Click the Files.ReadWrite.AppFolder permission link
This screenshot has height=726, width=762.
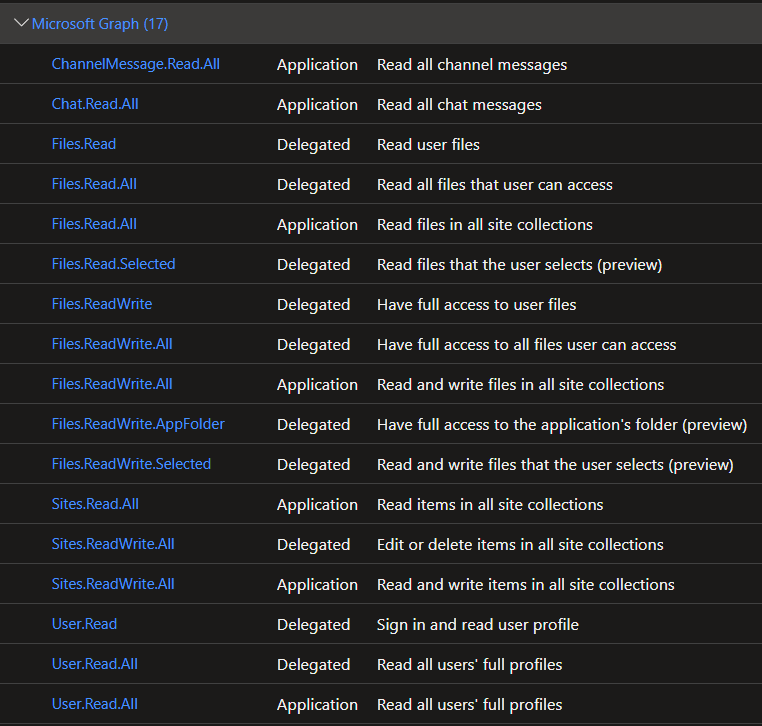[x=139, y=424]
